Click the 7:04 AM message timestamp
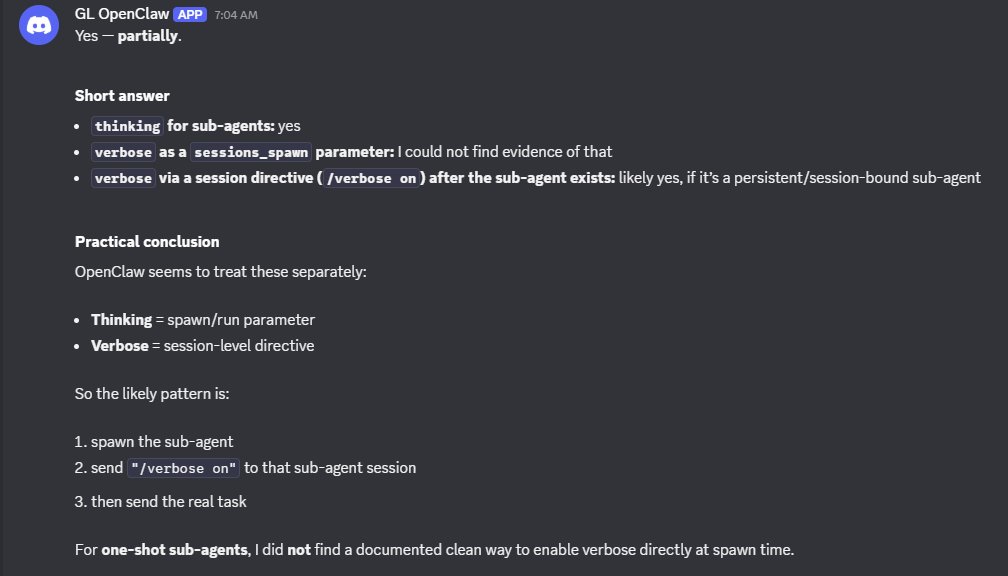The image size is (1008, 576). tap(236, 15)
